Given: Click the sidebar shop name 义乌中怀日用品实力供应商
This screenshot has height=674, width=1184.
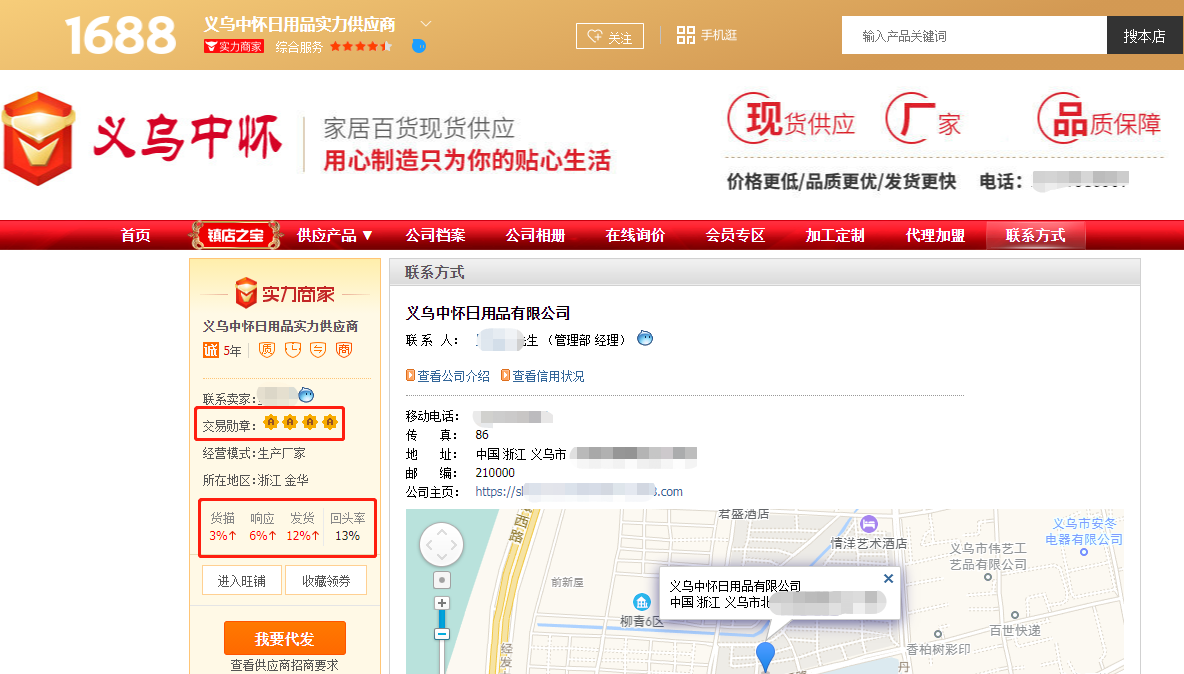Looking at the screenshot, I should [x=280, y=326].
